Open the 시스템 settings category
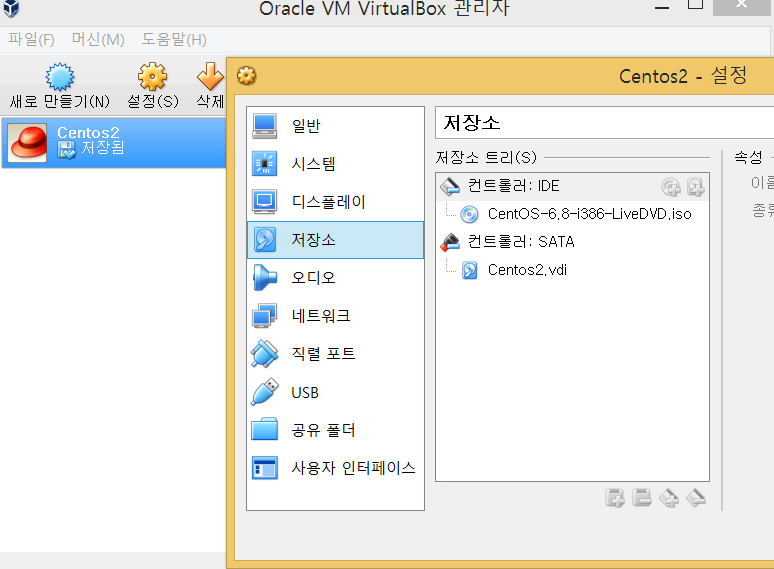Viewport: 774px width, 569px height. [335, 164]
